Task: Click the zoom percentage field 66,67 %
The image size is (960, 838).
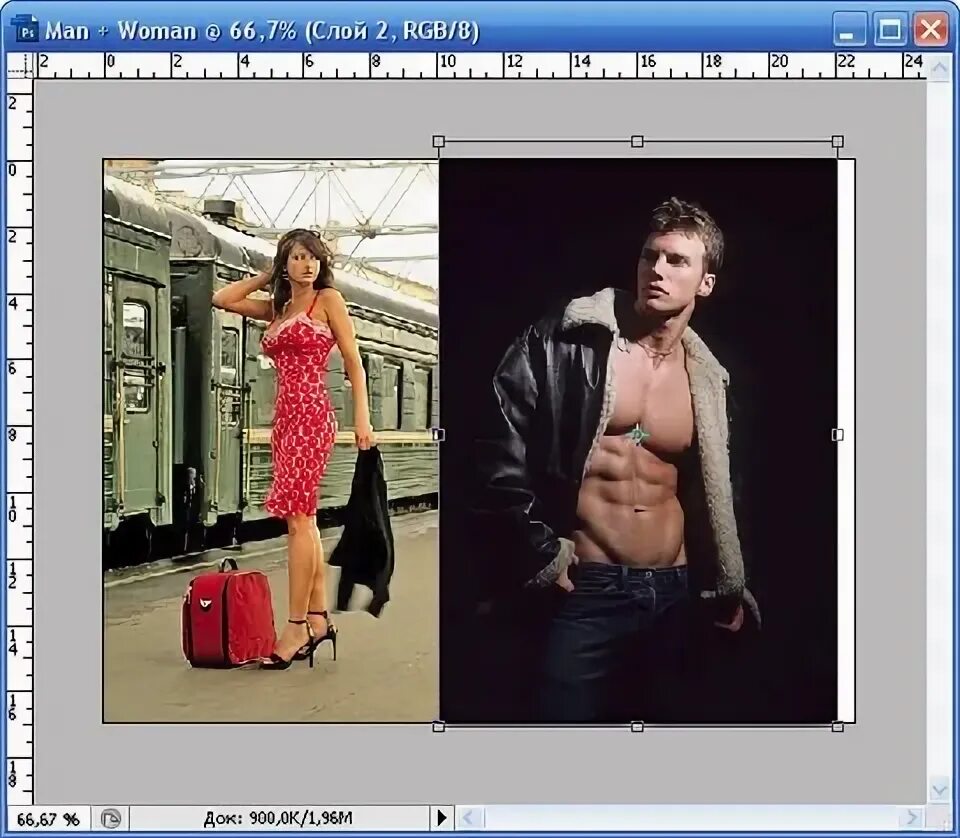Action: point(48,819)
